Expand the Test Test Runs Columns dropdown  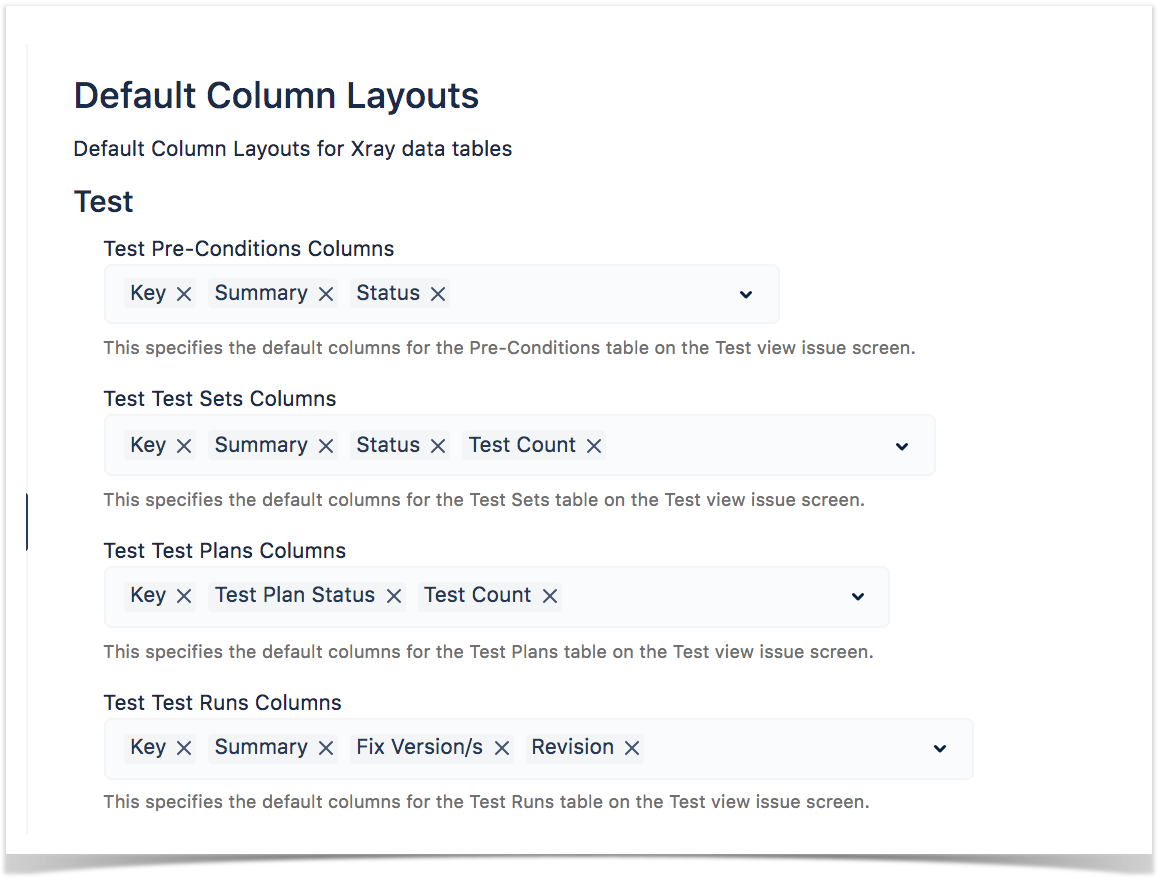[x=940, y=748]
